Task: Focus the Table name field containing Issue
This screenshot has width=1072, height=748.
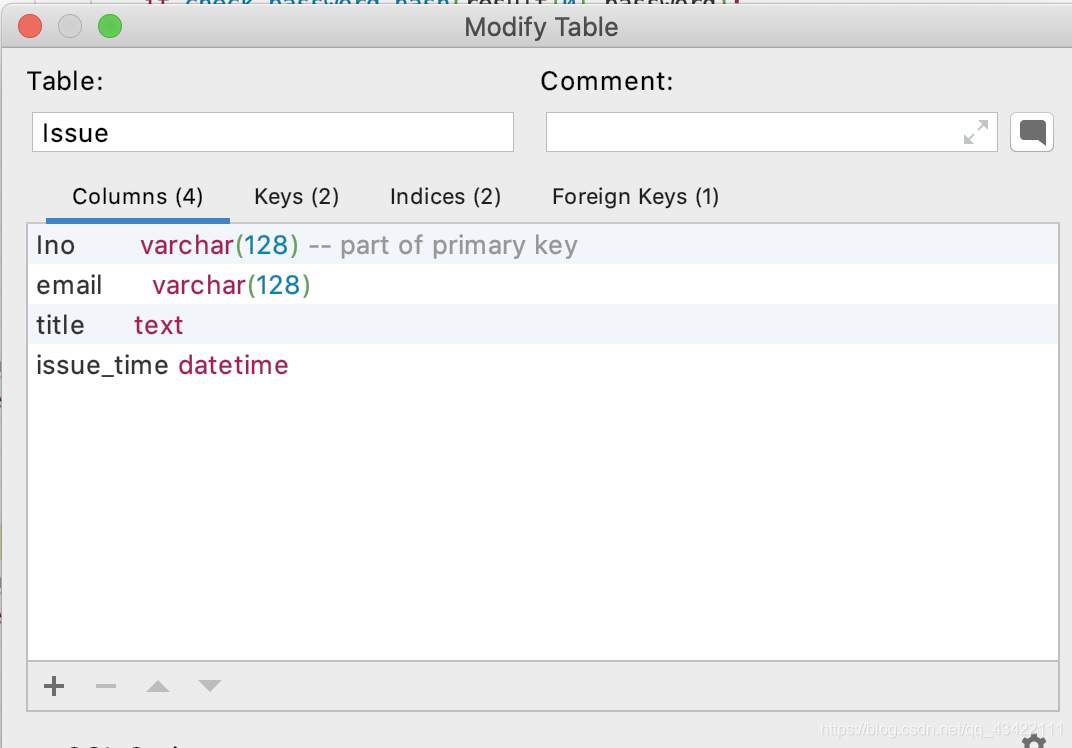Action: 273,132
